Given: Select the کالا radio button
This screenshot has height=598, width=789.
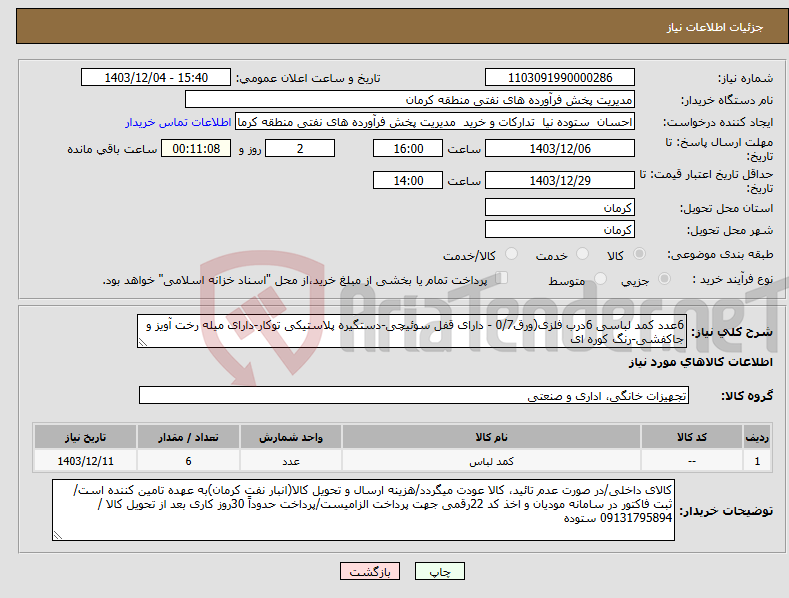Looking at the screenshot, I should 639,254.
